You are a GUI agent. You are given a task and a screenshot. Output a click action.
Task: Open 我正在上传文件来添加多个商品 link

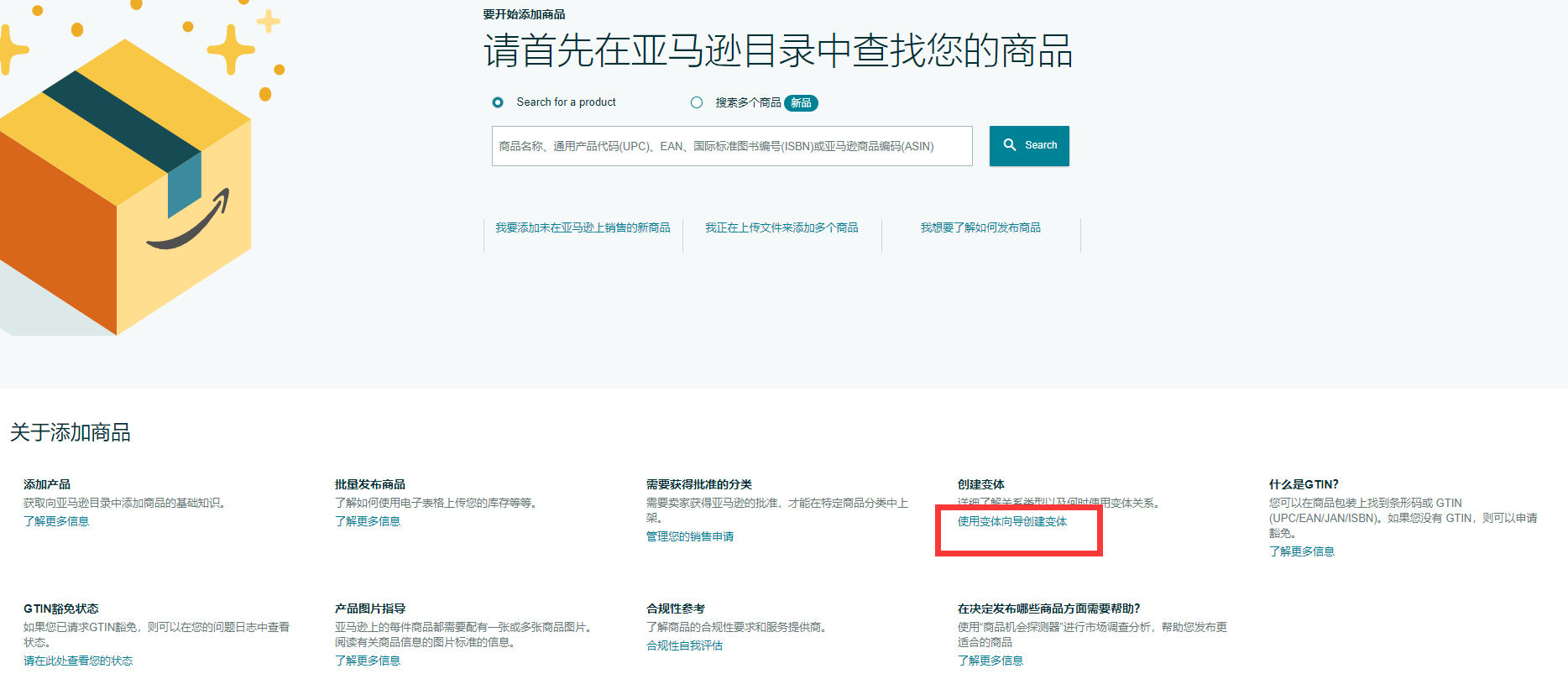pyautogui.click(x=781, y=227)
